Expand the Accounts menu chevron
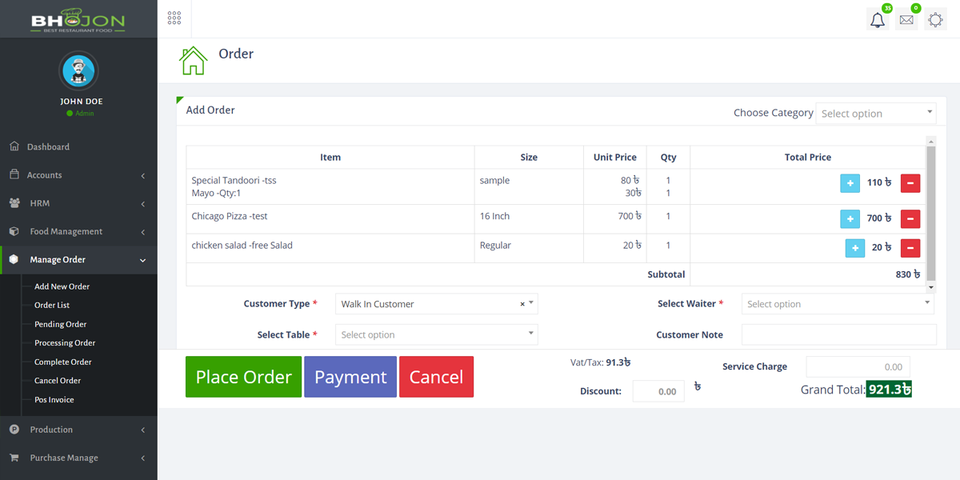This screenshot has height=480, width=960. (143, 176)
